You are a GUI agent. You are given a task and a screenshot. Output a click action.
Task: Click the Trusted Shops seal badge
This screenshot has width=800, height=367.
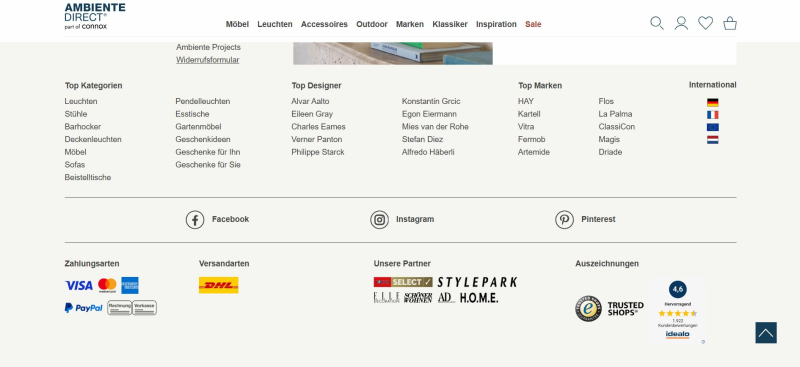[588, 308]
